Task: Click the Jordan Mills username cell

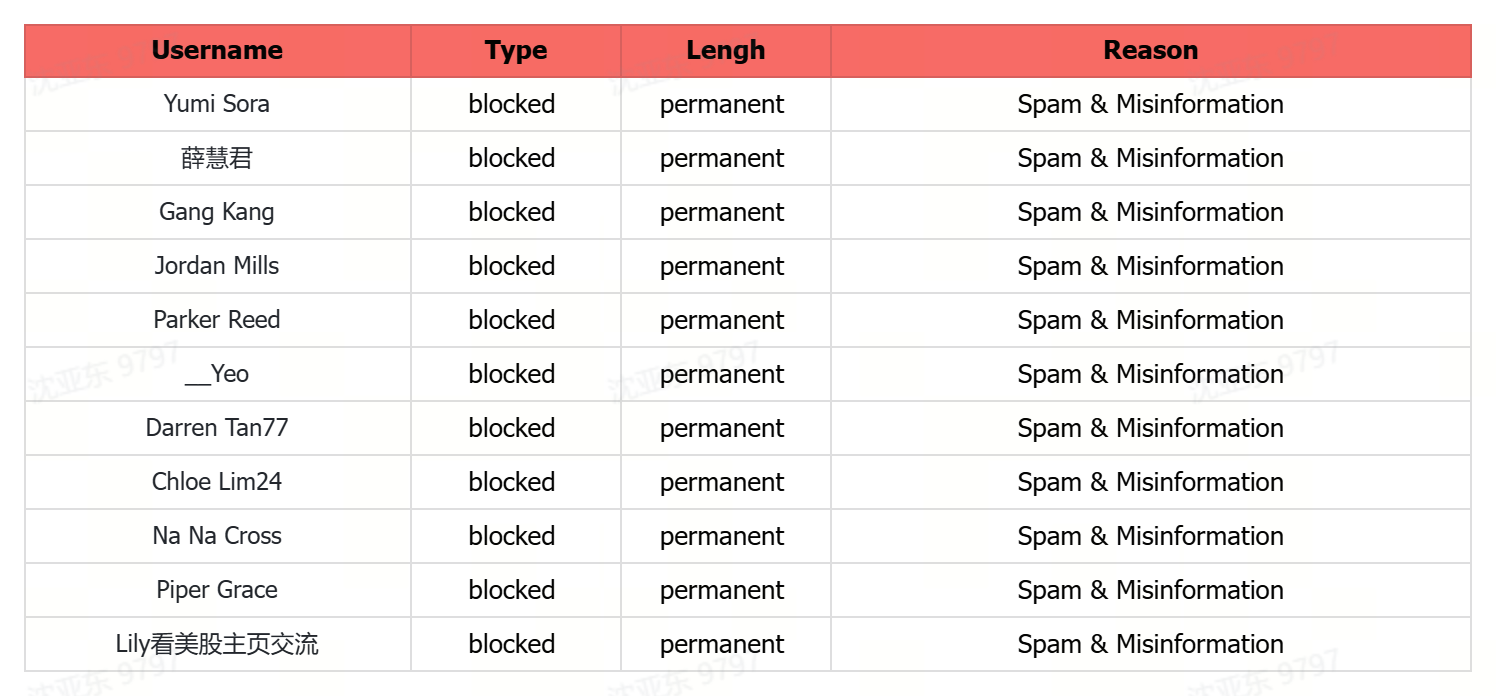Action: pyautogui.click(x=217, y=266)
